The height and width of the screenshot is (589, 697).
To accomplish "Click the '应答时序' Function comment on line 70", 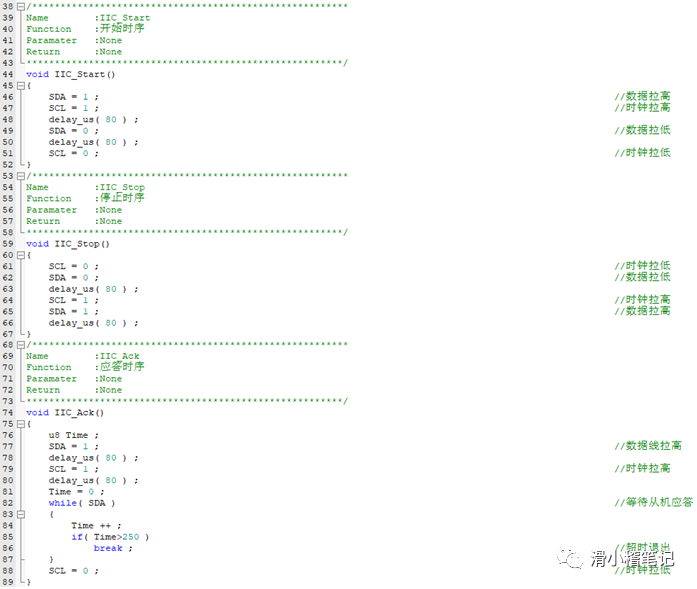I will (x=122, y=367).
